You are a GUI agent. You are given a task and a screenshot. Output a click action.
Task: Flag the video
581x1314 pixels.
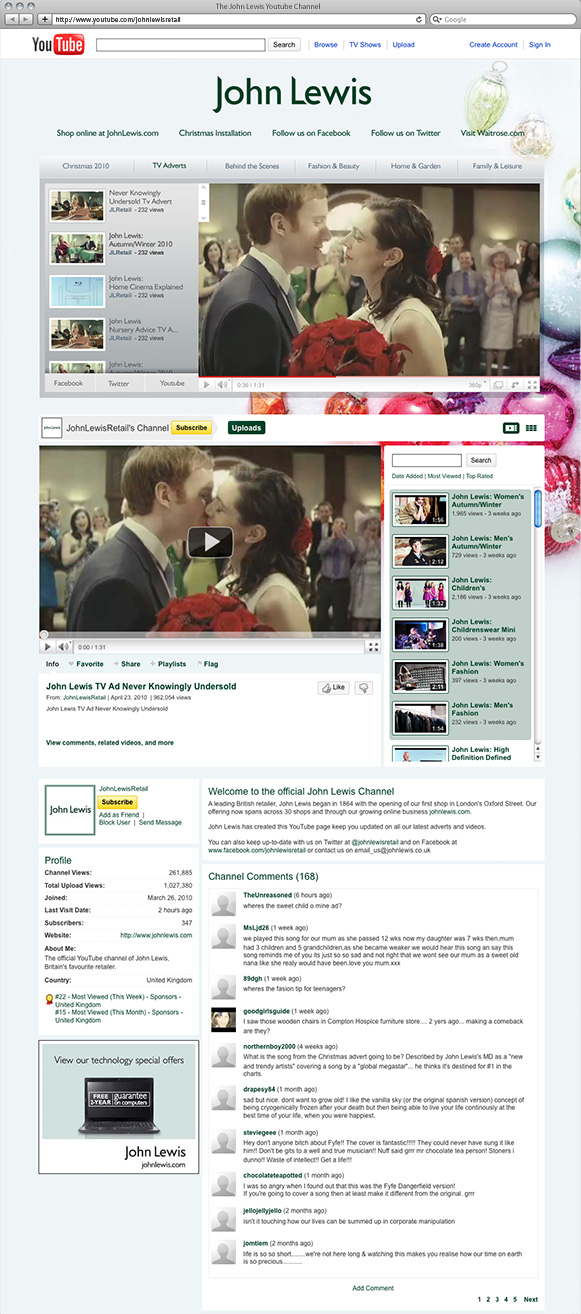coord(211,664)
